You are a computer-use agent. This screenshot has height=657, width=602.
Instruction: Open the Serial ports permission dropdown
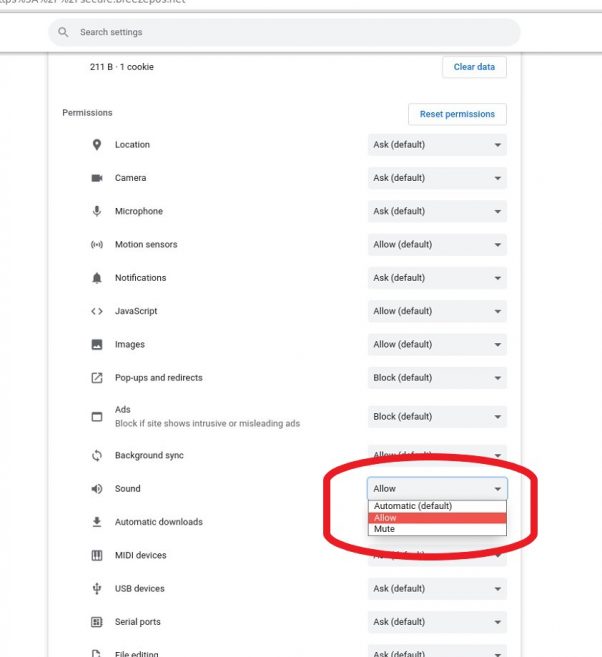[437, 622]
